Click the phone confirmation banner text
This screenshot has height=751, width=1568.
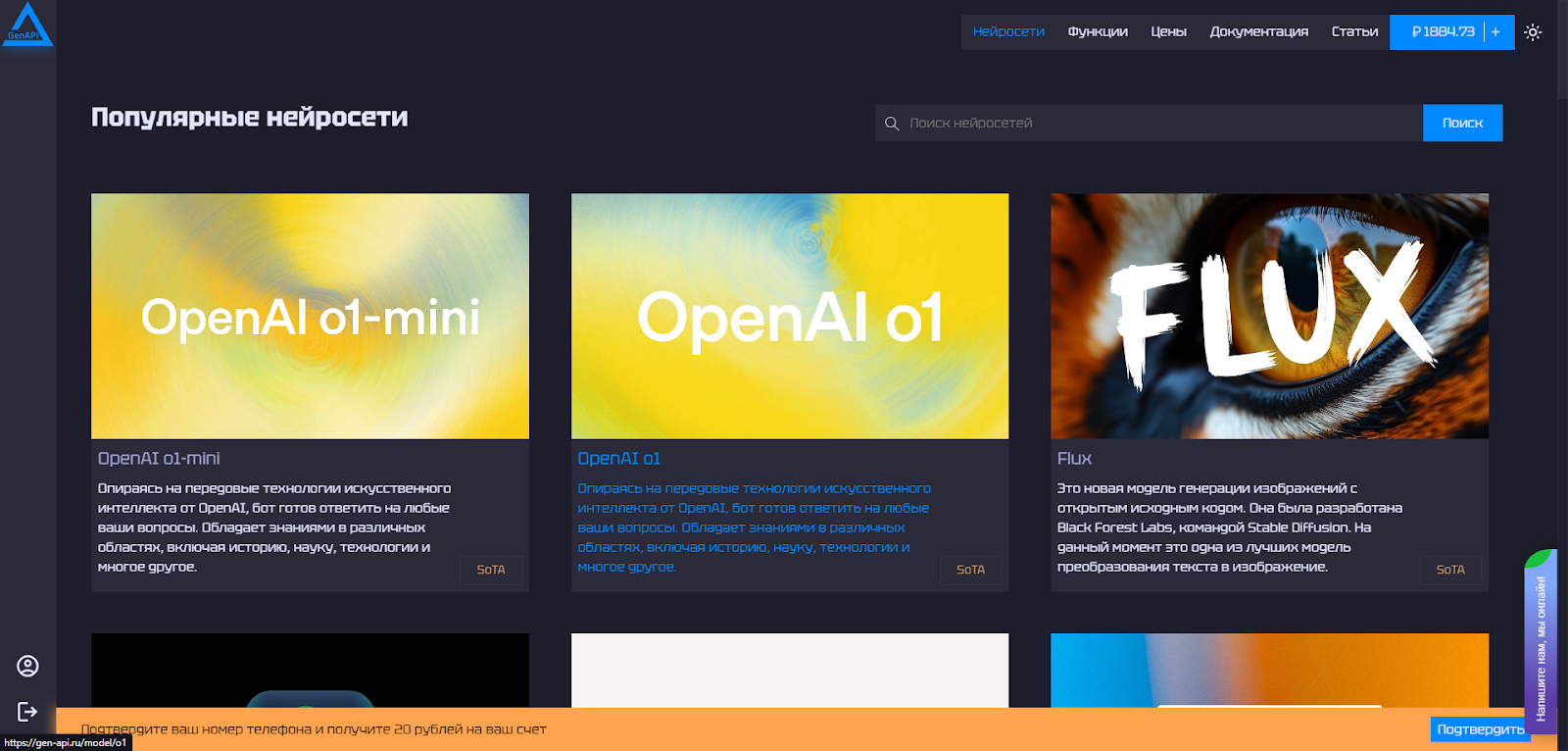(314, 729)
